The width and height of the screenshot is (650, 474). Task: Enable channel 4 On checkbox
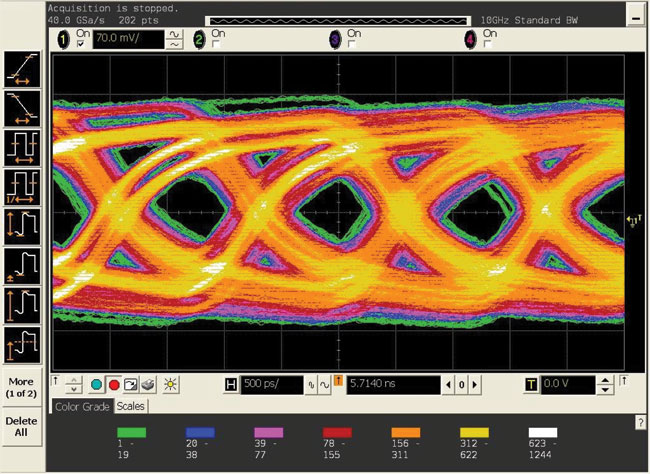coord(488,44)
